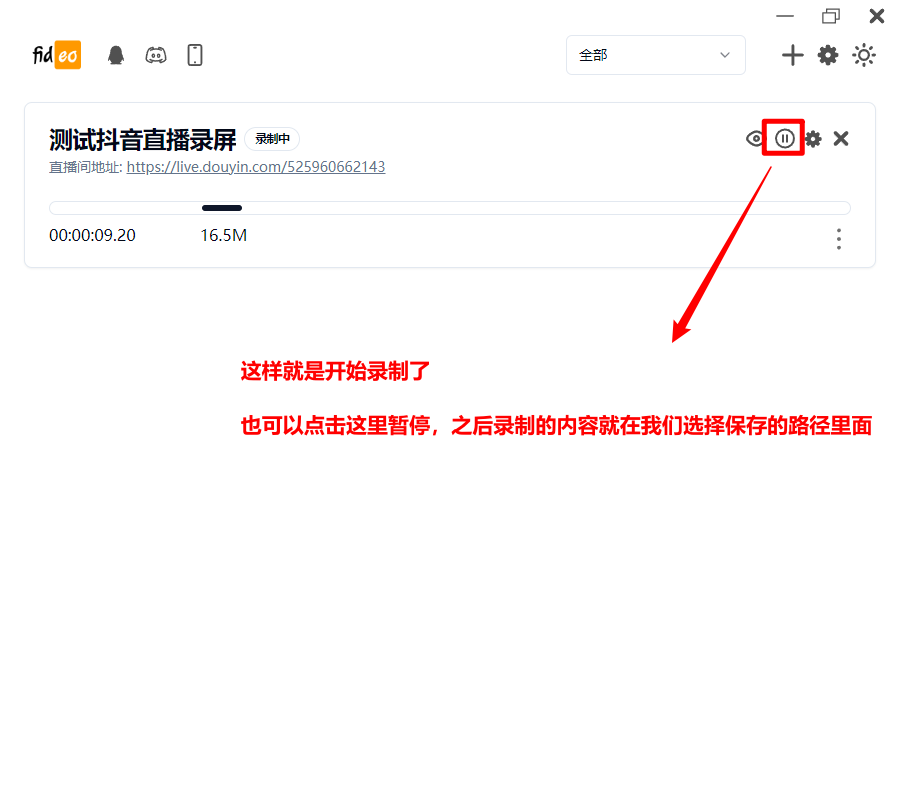Image resolution: width=900 pixels, height=807 pixels.
Task: Restore down the fideo window
Action: [x=831, y=16]
